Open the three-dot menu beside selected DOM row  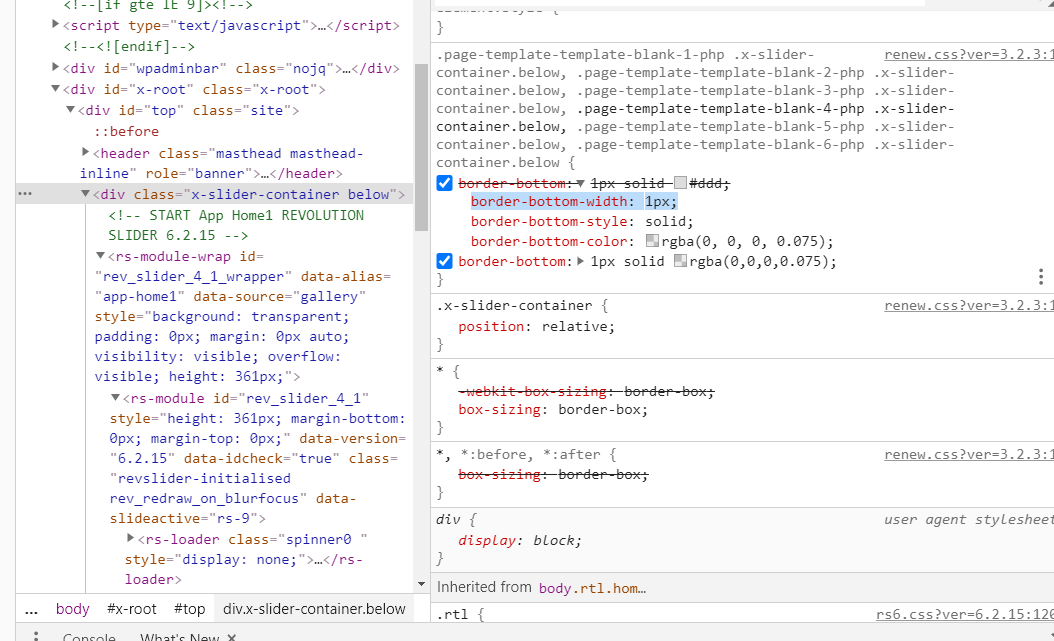tap(25, 194)
